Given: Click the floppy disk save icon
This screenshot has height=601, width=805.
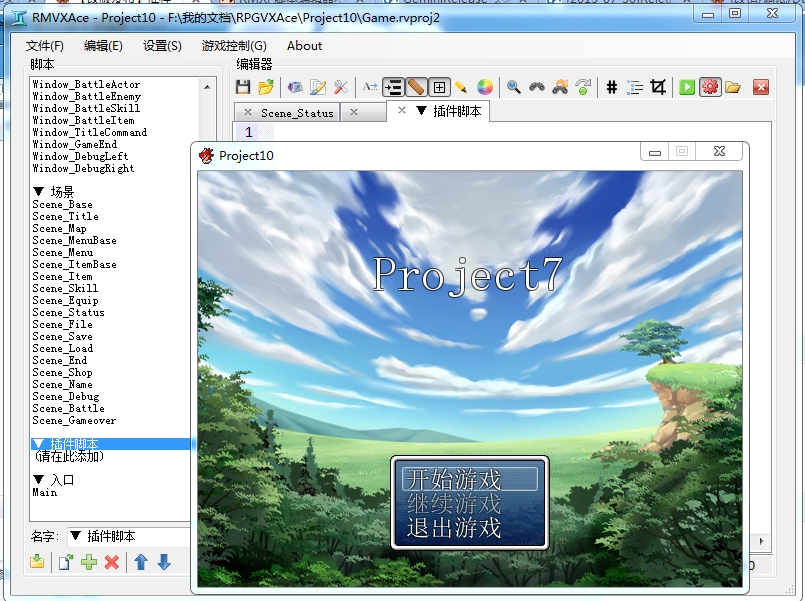Looking at the screenshot, I should click(x=243, y=87).
